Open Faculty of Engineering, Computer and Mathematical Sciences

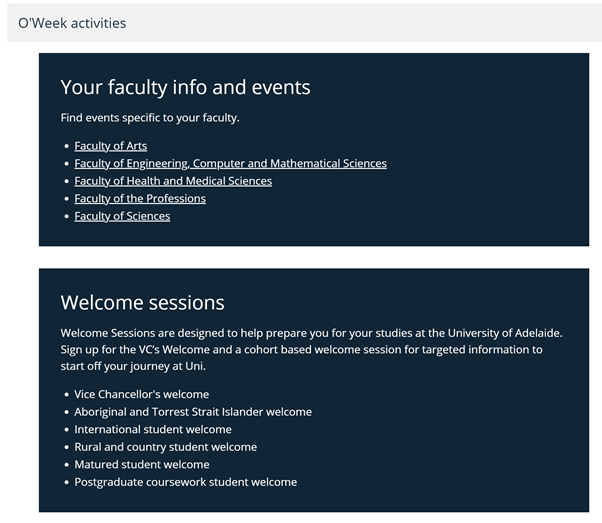click(x=230, y=164)
